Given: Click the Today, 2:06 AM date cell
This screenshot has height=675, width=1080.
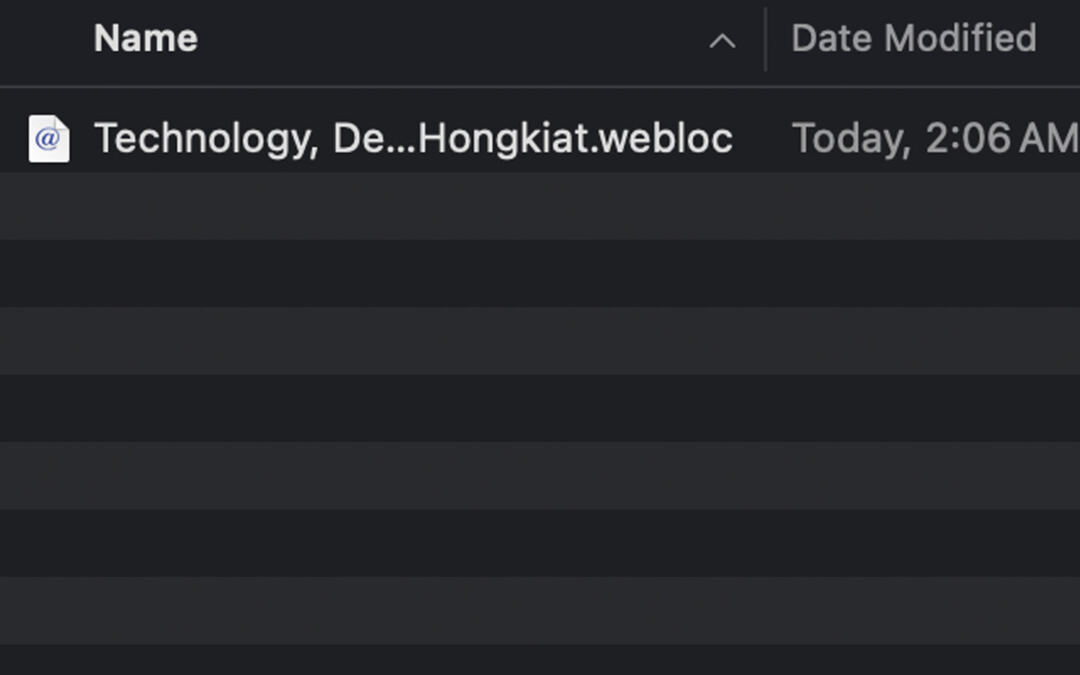Looking at the screenshot, I should tap(934, 138).
